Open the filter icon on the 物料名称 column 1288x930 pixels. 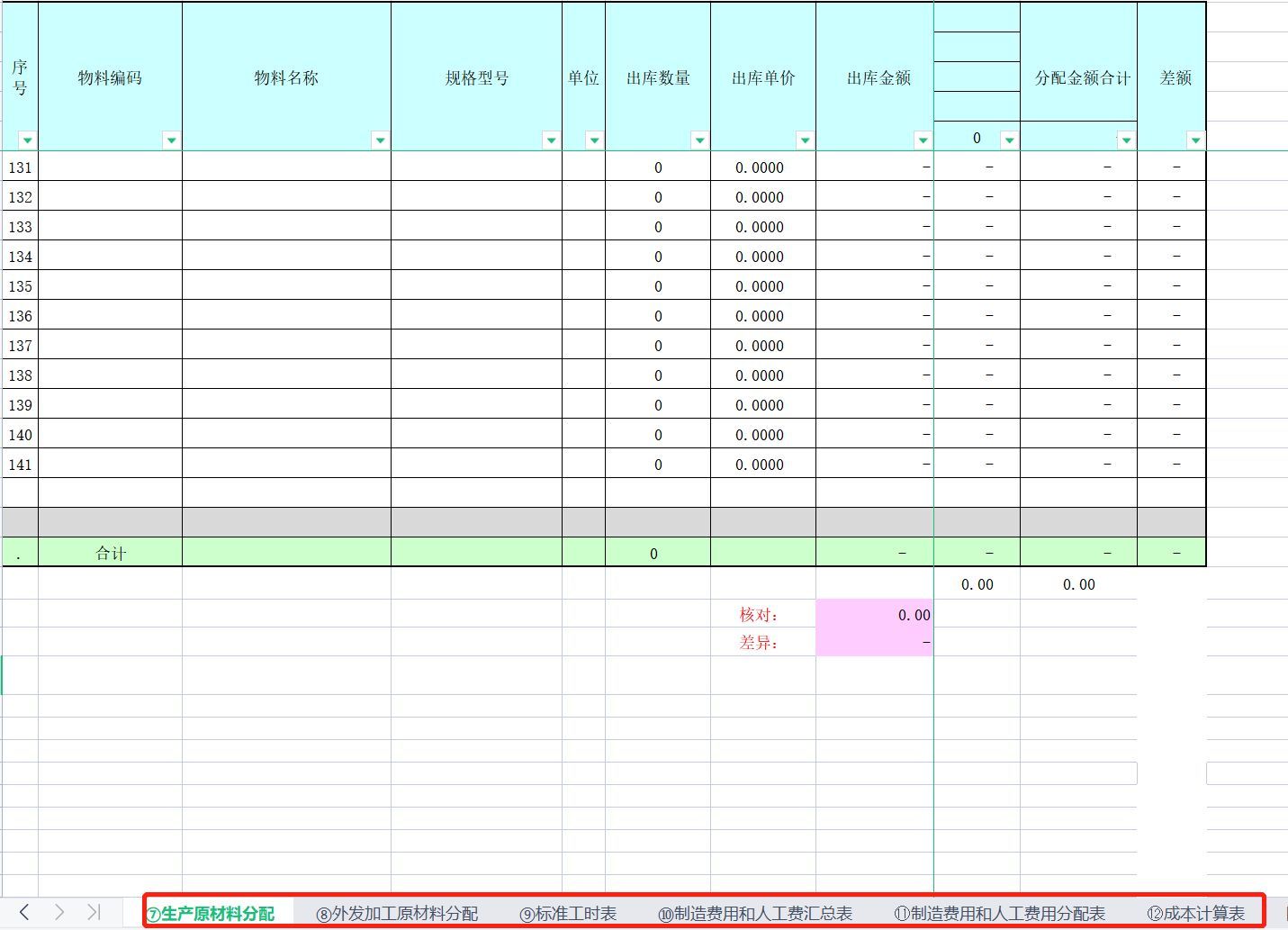(380, 140)
